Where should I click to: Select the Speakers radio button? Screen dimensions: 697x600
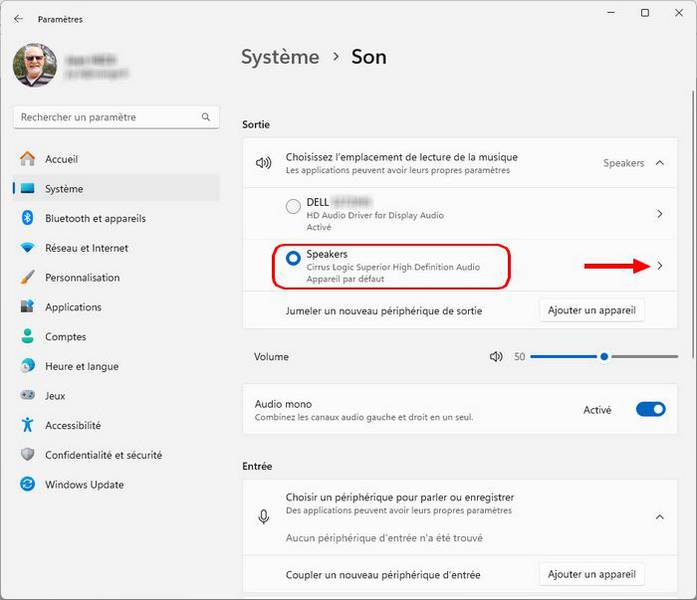pyautogui.click(x=293, y=258)
